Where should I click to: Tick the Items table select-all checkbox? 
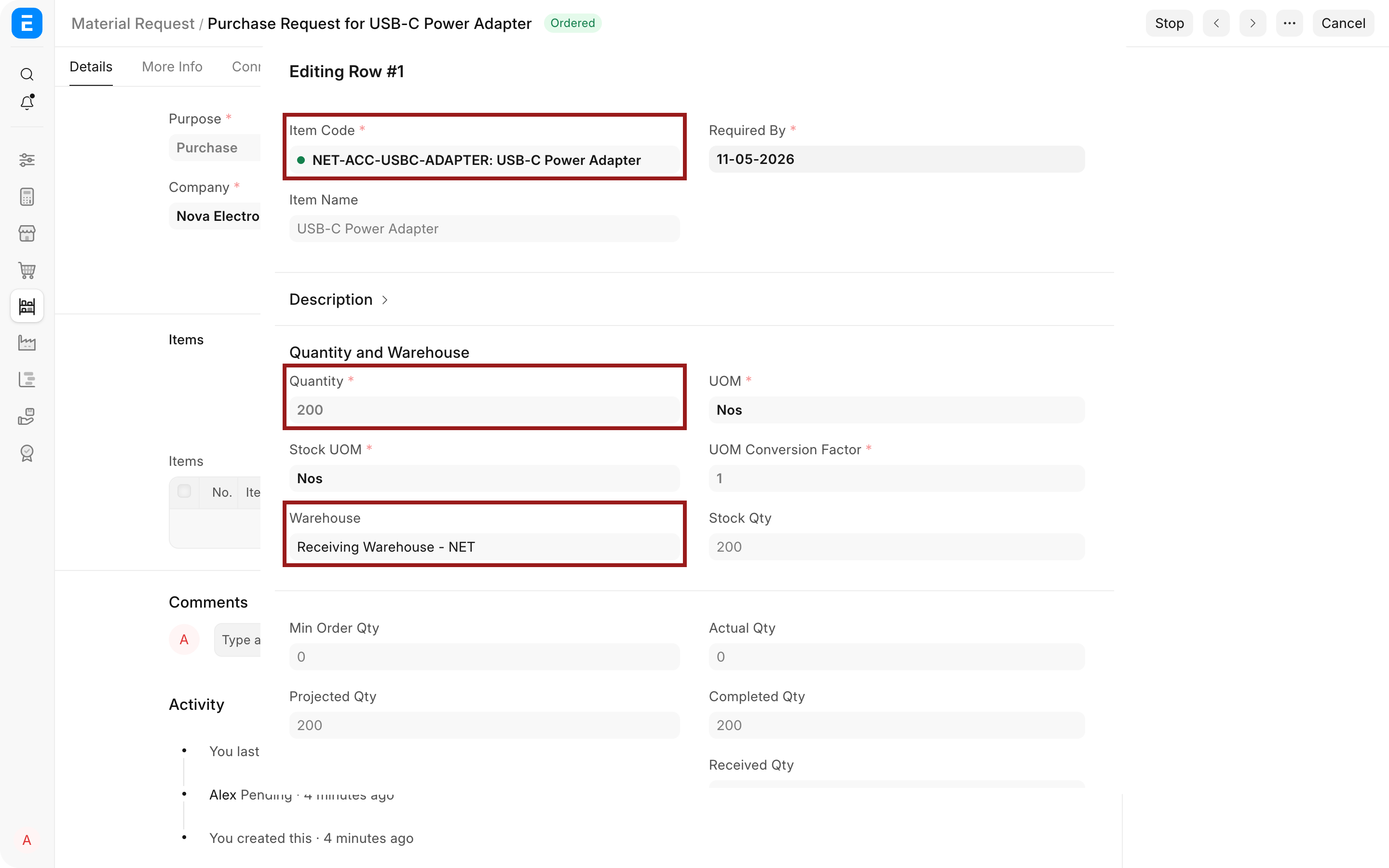point(184,491)
